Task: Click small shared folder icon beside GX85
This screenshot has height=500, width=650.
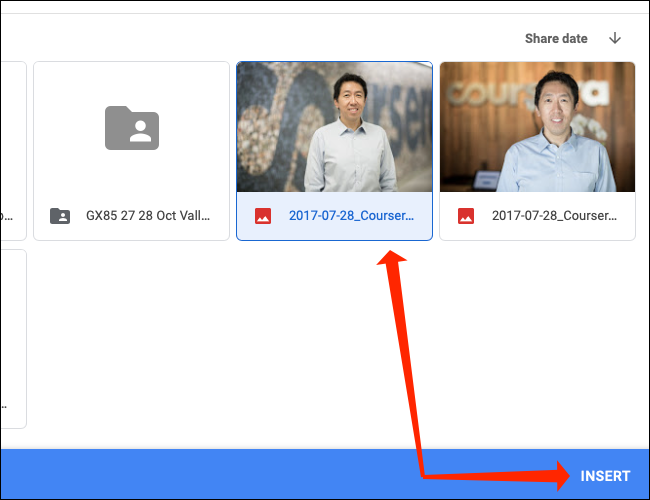Action: click(x=60, y=216)
